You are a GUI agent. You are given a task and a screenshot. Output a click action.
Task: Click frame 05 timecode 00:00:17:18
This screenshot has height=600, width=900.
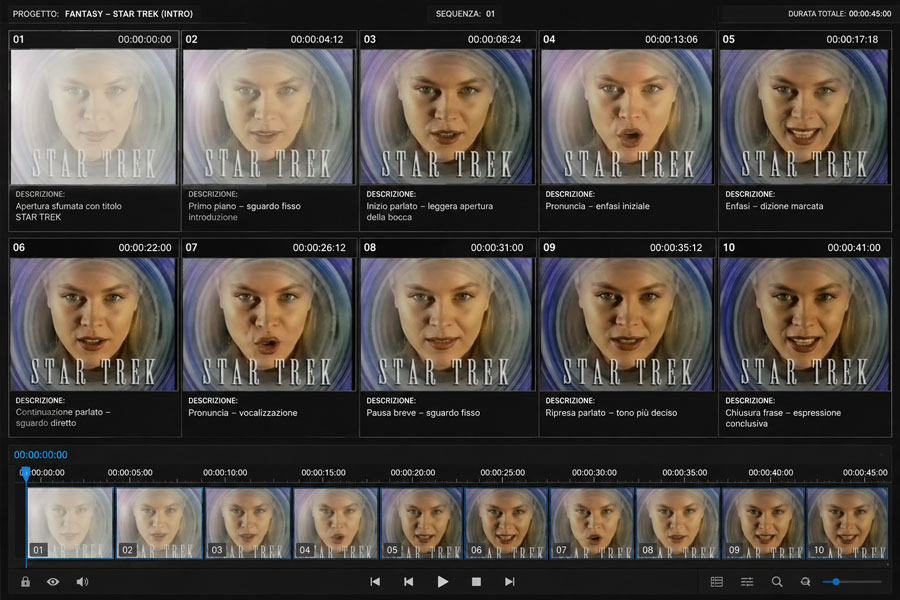click(x=852, y=40)
